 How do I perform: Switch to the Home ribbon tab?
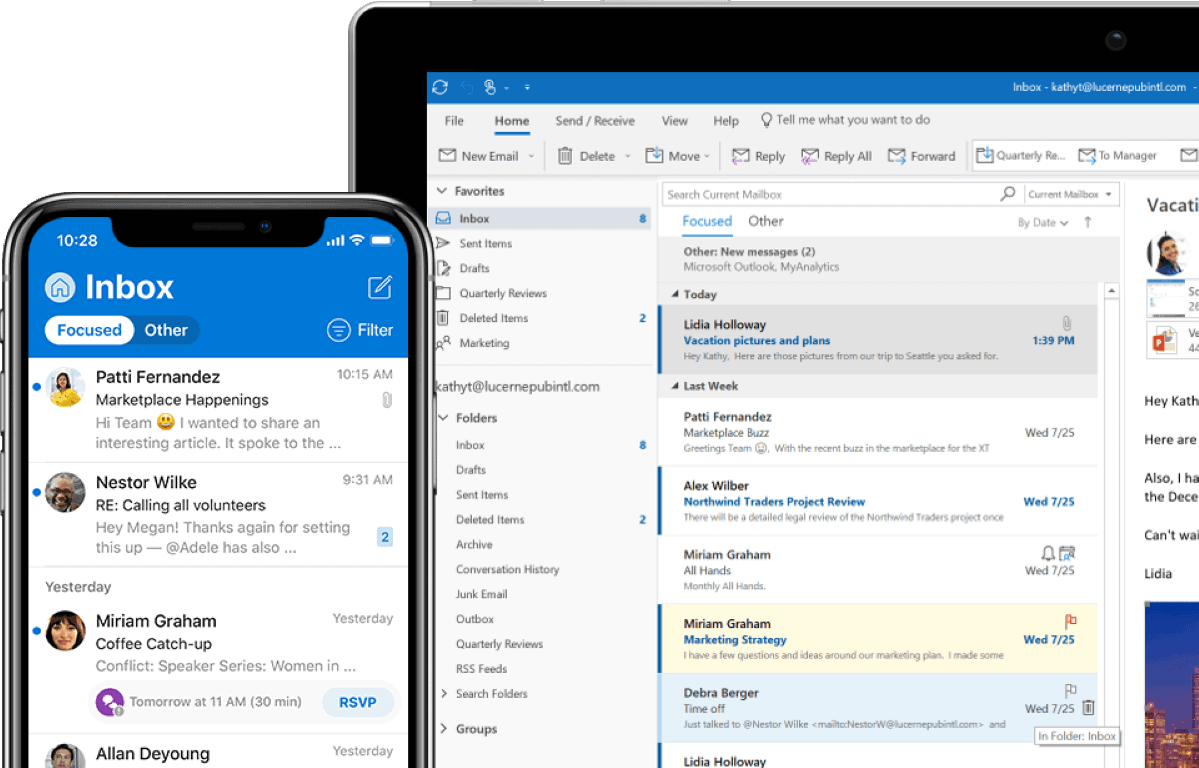[512, 121]
